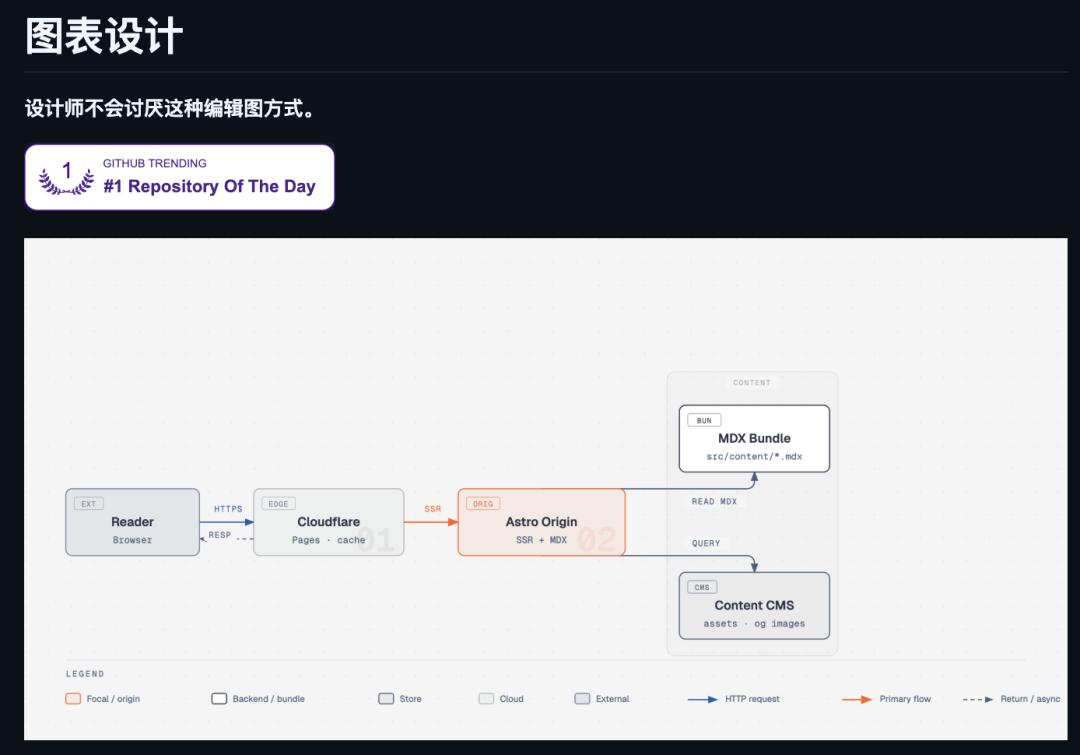Click the GitHub Trending #1 Repository badge
Image resolution: width=1080 pixels, height=755 pixels.
click(180, 177)
